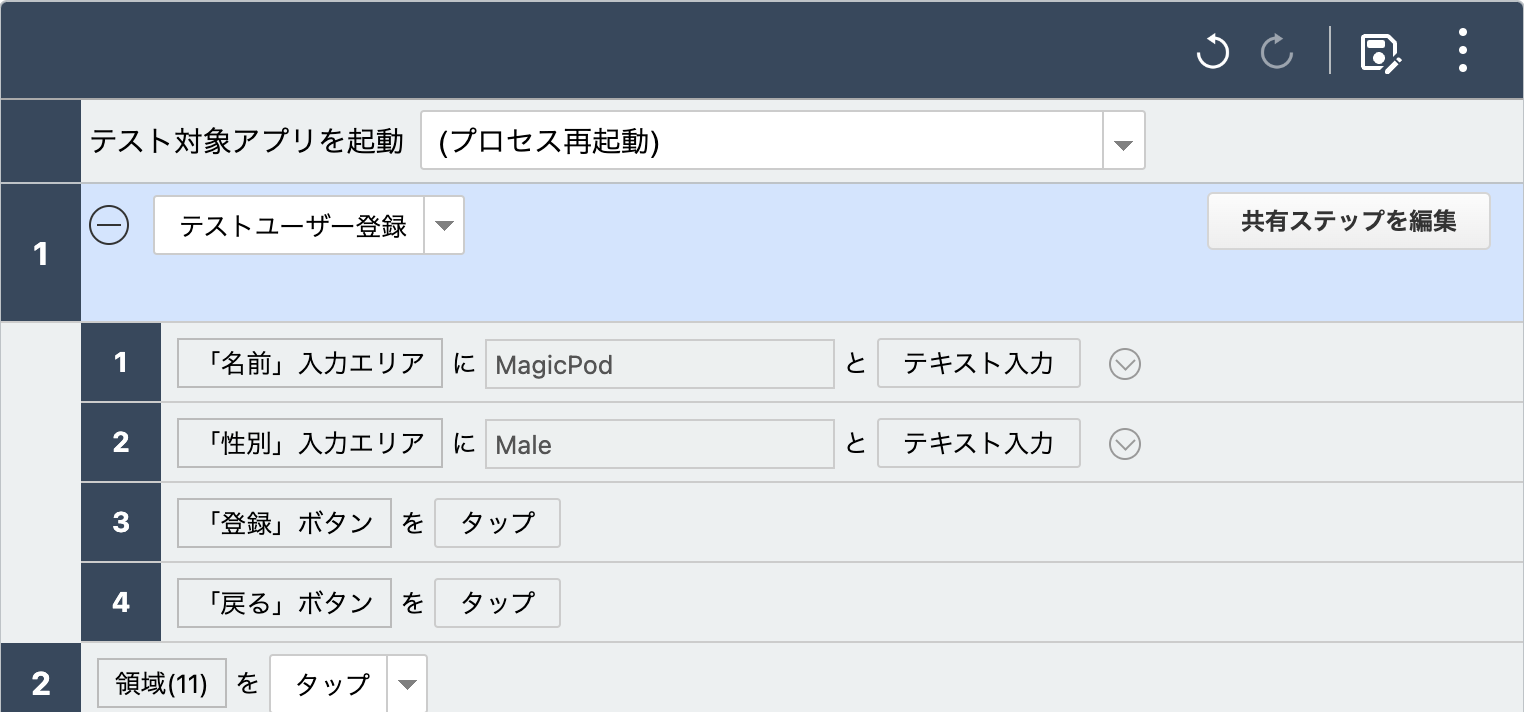The width and height of the screenshot is (1524, 712).
Task: Select sub-step number 1 for 名前 row
Action: click(121, 363)
